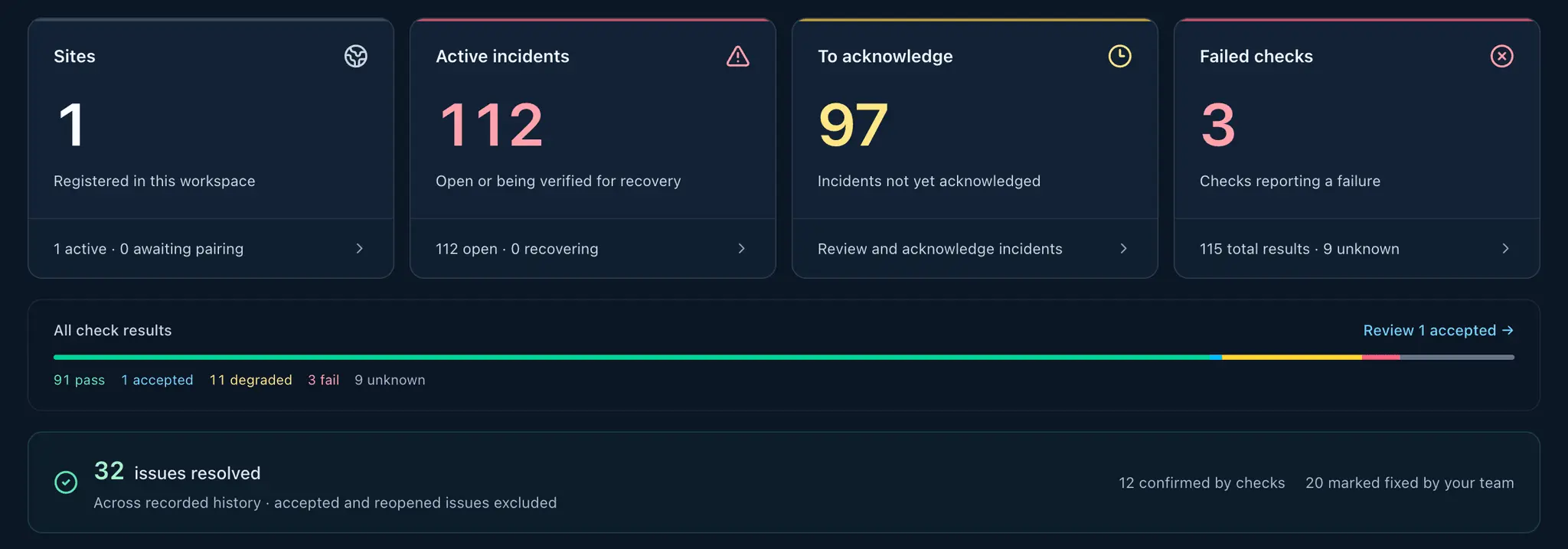The image size is (1568, 549).
Task: Click the 'Active incidents' card title
Action: click(x=502, y=56)
